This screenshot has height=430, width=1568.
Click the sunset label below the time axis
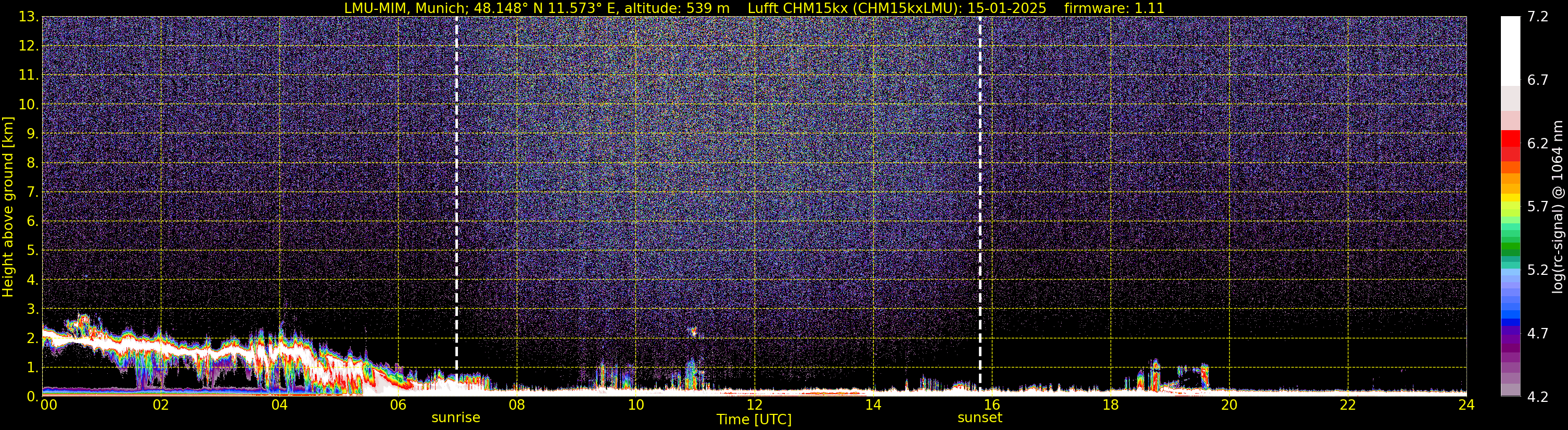coord(979,418)
